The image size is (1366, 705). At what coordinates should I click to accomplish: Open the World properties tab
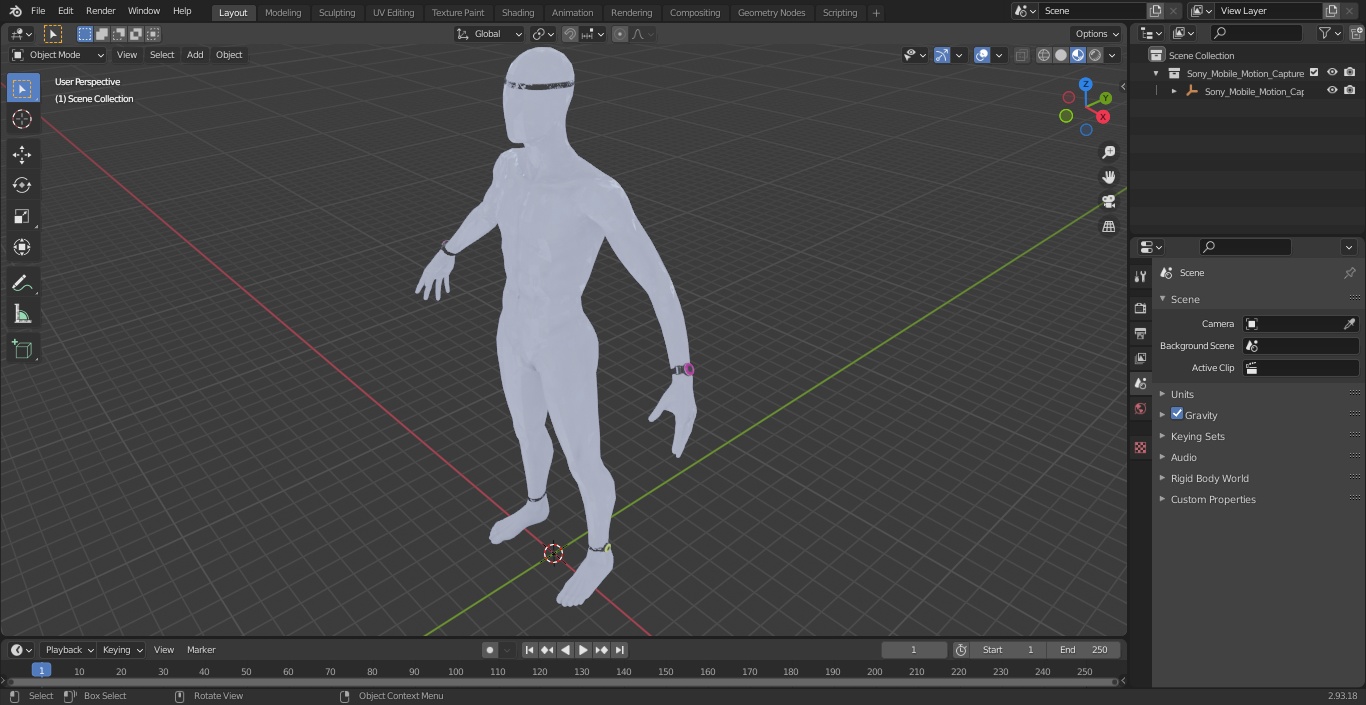[1140, 409]
